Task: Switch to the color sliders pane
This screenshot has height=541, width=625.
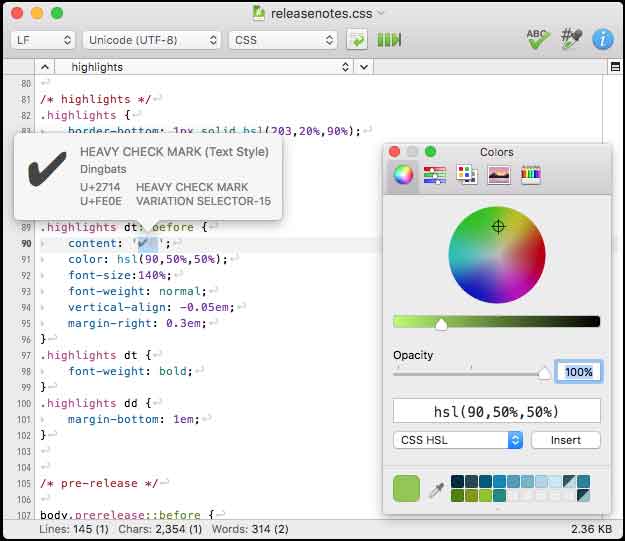Action: (x=435, y=175)
